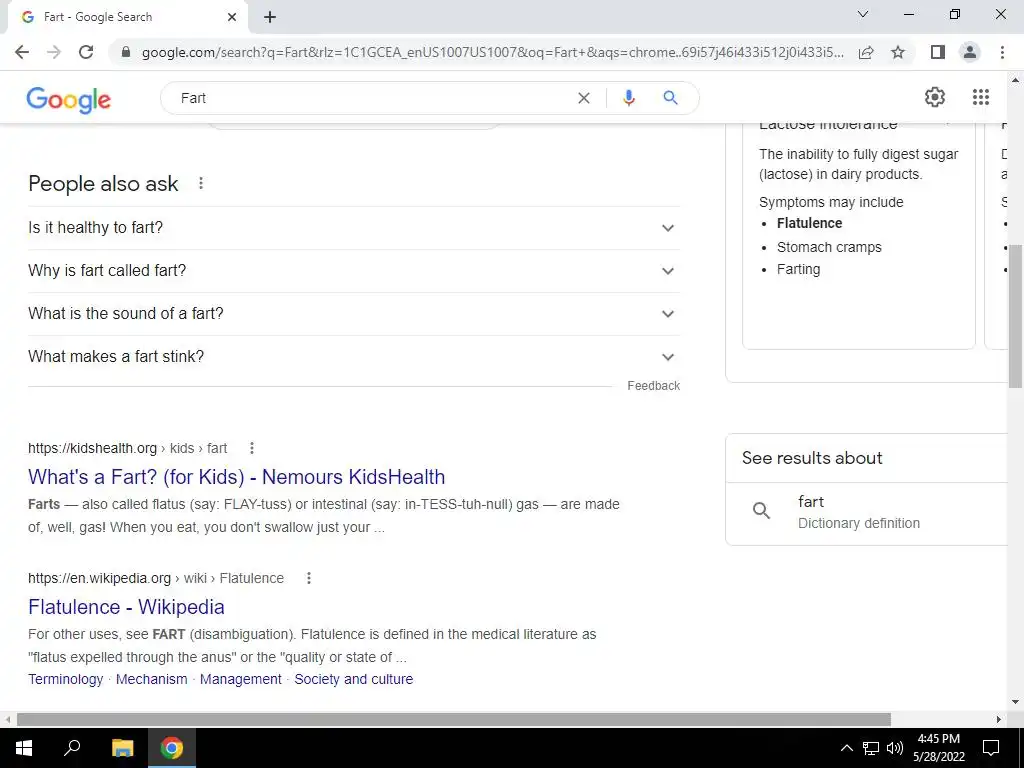Open options for en.wikipedia.org result
The height and width of the screenshot is (768, 1024).
click(309, 578)
